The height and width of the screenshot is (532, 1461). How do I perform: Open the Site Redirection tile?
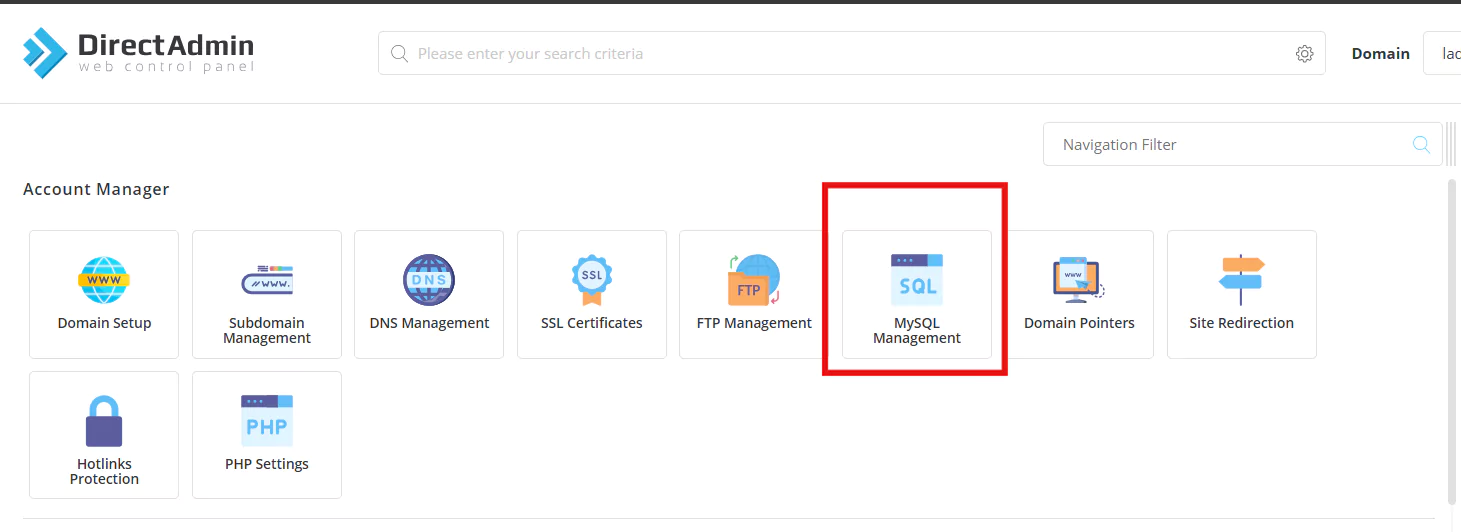click(1242, 294)
